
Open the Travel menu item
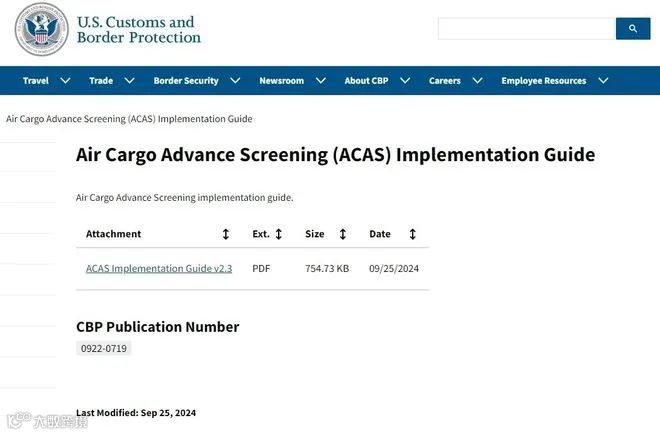[x=36, y=80]
